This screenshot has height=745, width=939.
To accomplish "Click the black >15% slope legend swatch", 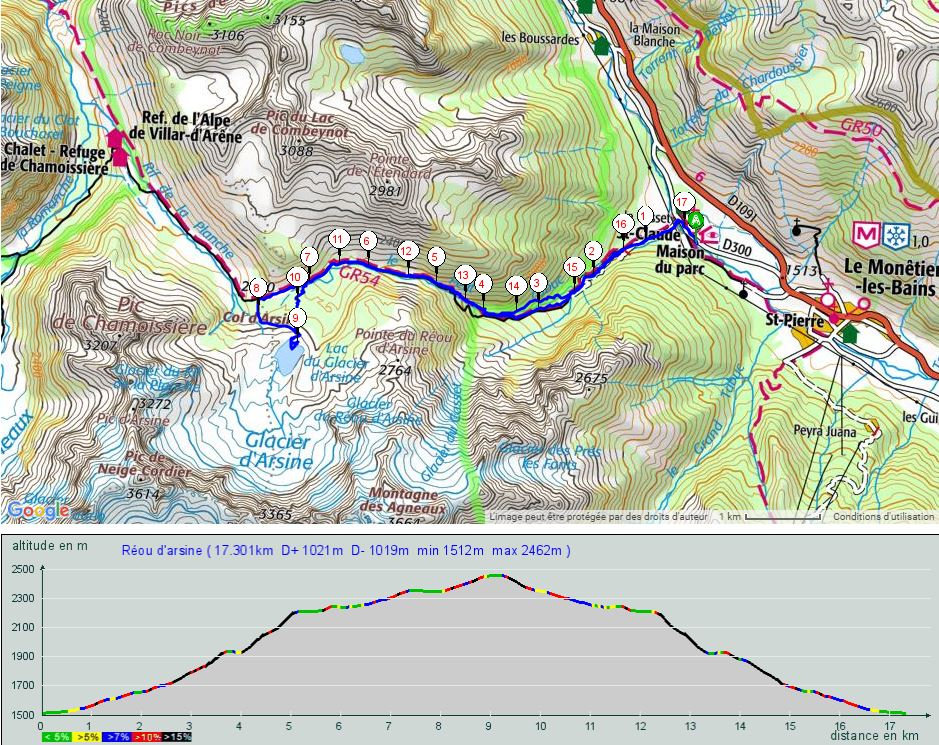I will coord(177,737).
